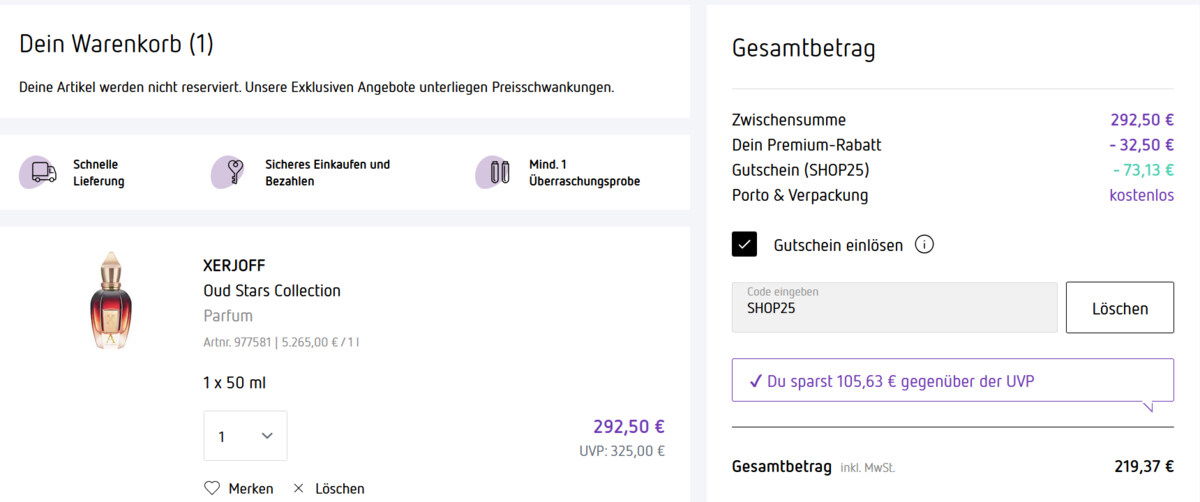
Task: Click the article number 977581 line
Action: [281, 343]
